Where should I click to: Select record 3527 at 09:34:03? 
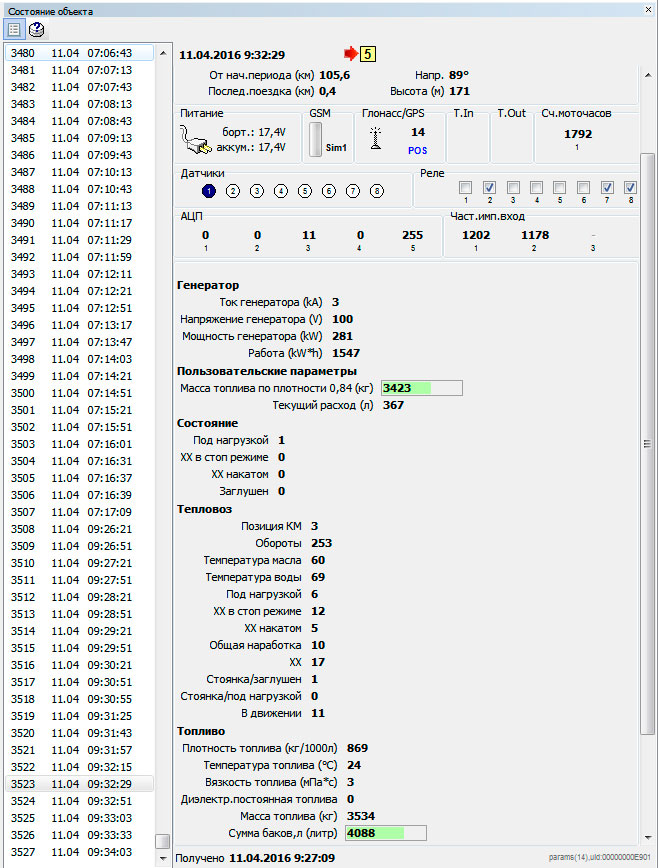(80, 852)
